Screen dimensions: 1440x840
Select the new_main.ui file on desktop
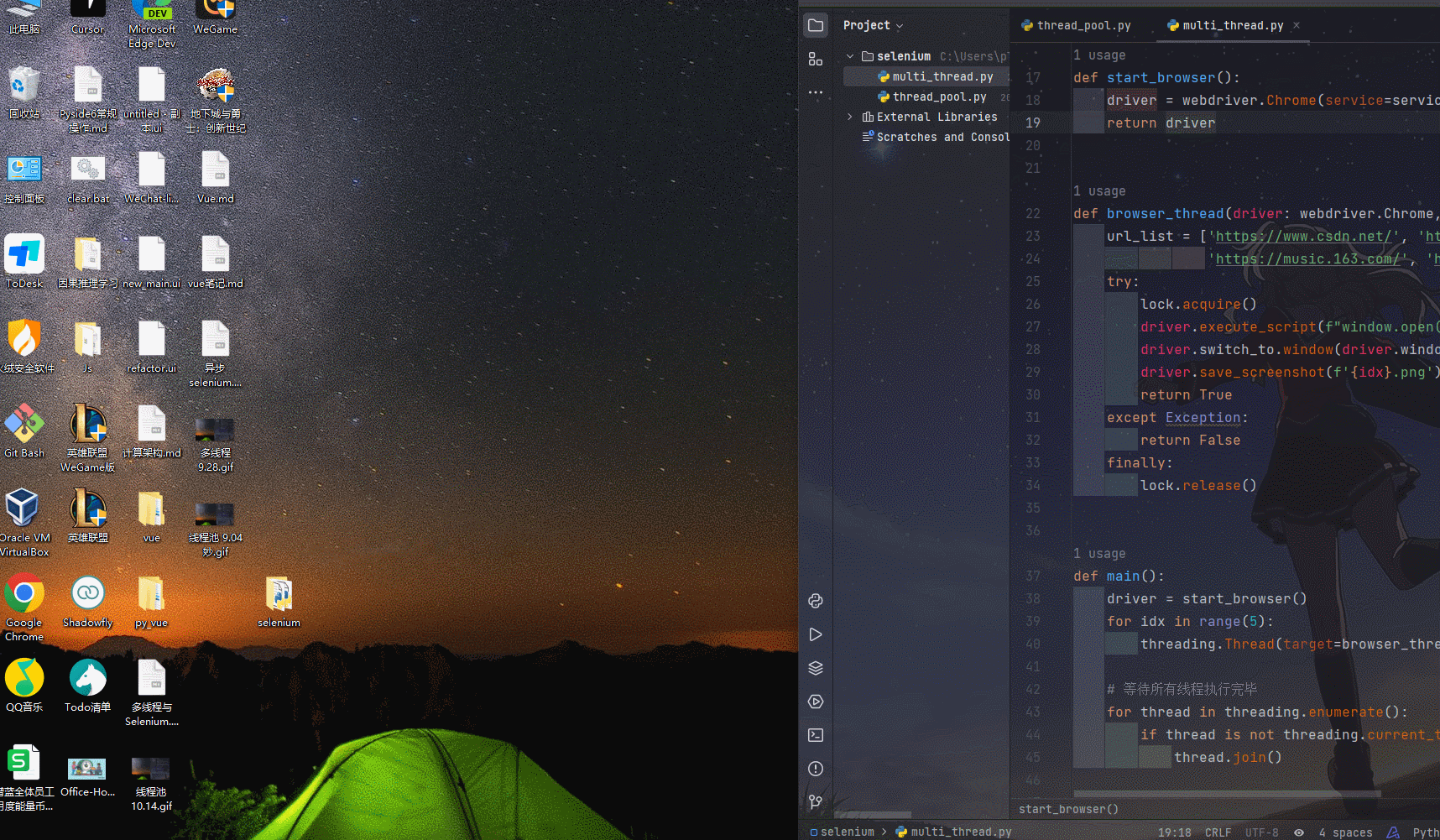152,263
